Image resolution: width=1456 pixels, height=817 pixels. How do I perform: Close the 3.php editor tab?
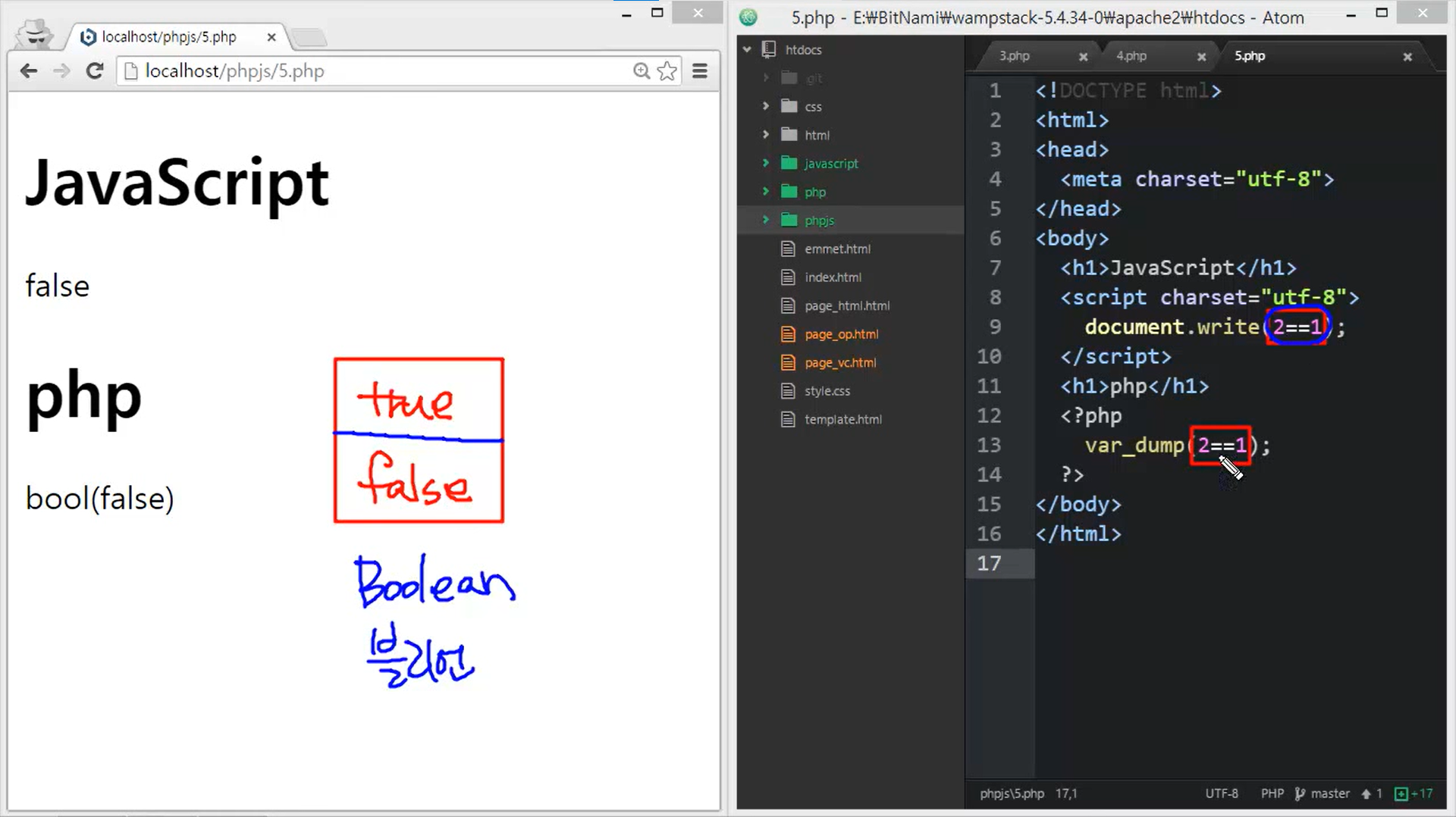1083,57
